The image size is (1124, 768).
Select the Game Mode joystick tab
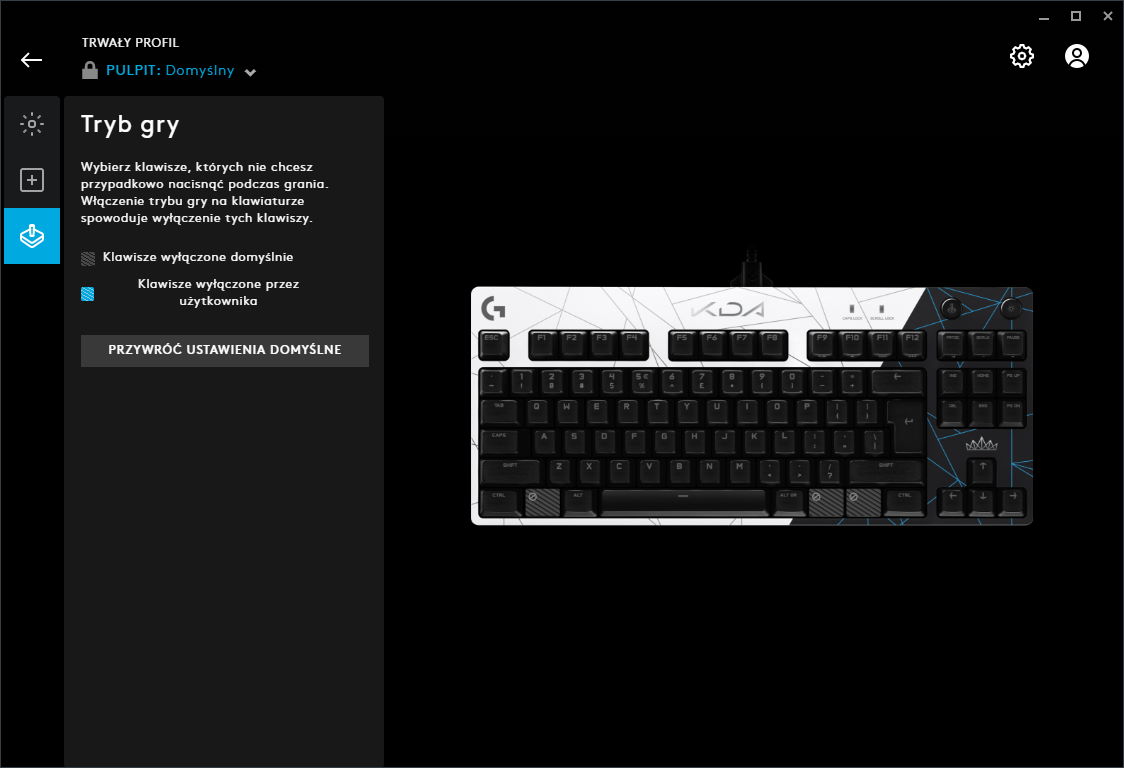pyautogui.click(x=32, y=236)
